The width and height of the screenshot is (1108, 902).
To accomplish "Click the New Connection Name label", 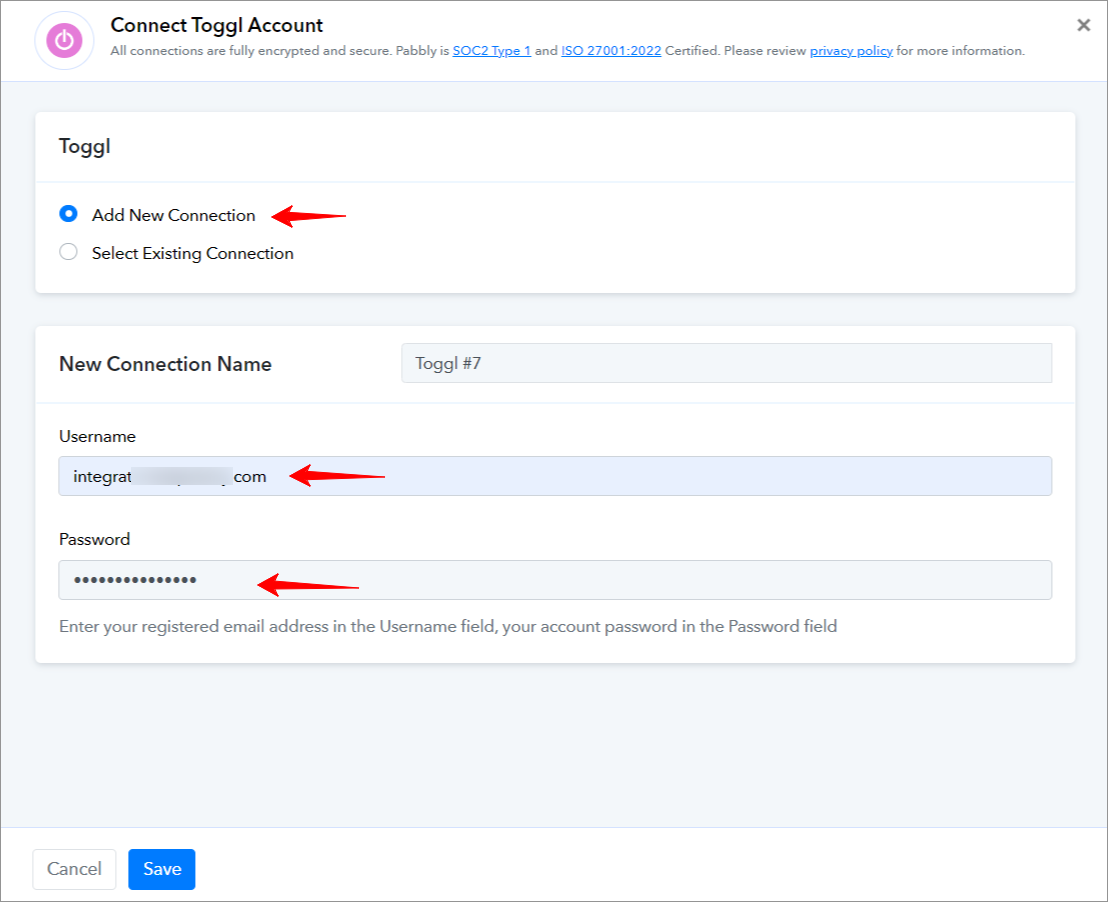I will pos(165,363).
